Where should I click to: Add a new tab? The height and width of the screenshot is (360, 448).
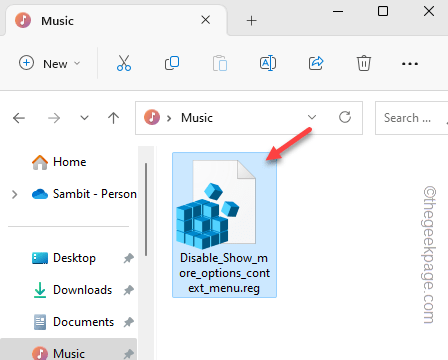click(x=252, y=21)
